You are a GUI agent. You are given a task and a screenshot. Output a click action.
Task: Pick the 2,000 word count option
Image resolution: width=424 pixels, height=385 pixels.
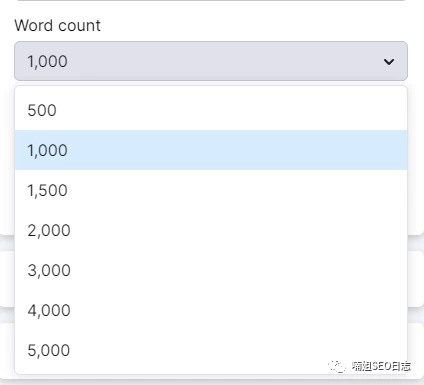[x=211, y=230]
